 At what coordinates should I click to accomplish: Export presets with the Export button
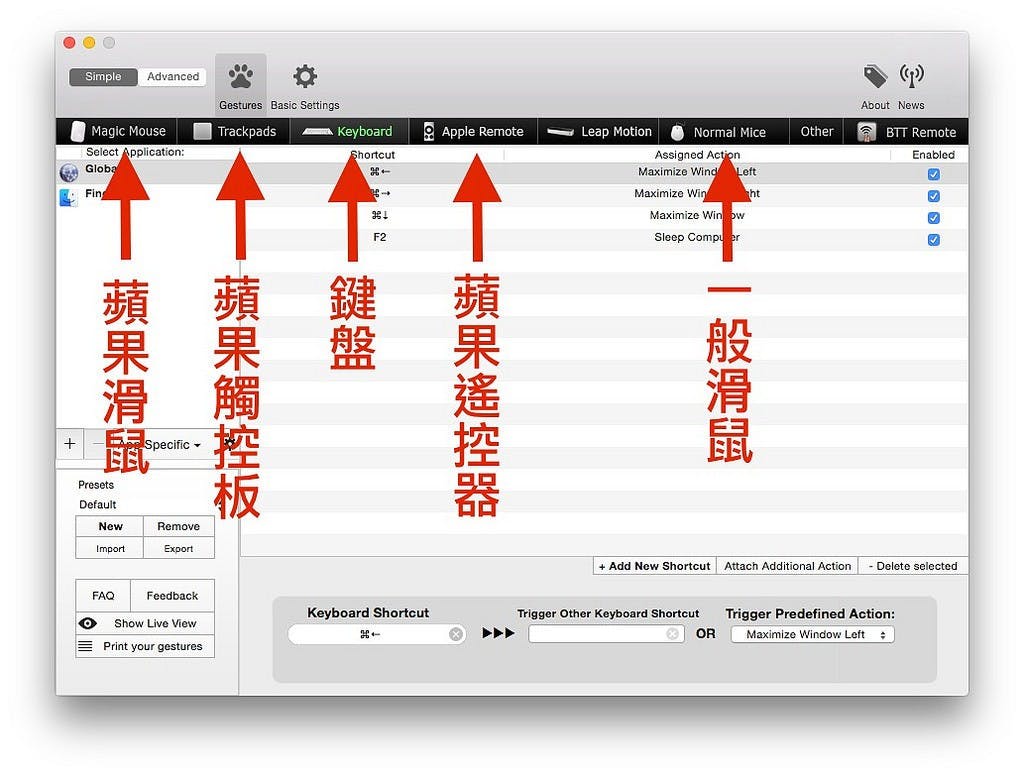178,548
